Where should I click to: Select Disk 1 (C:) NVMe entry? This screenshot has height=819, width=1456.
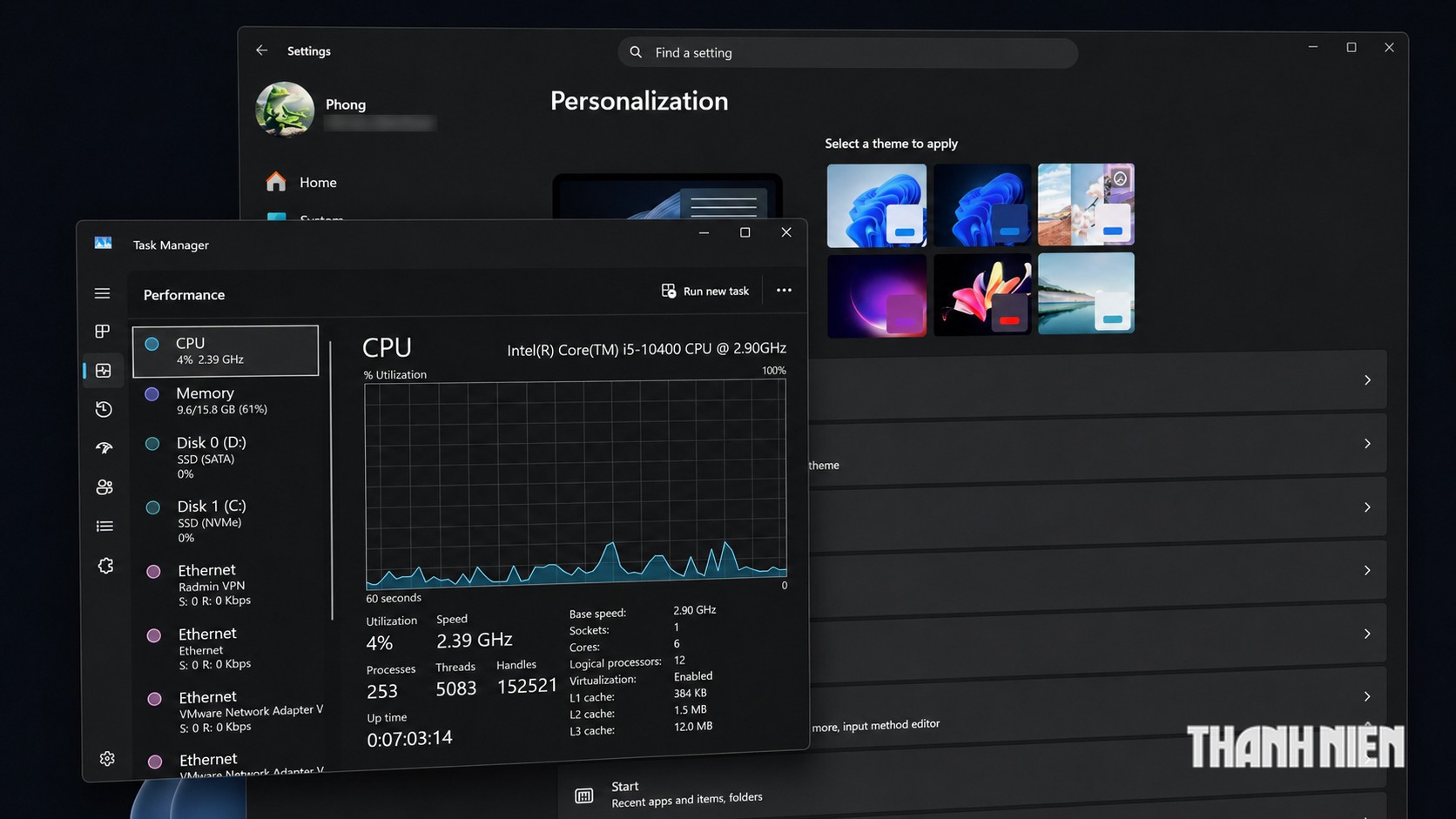[227, 521]
